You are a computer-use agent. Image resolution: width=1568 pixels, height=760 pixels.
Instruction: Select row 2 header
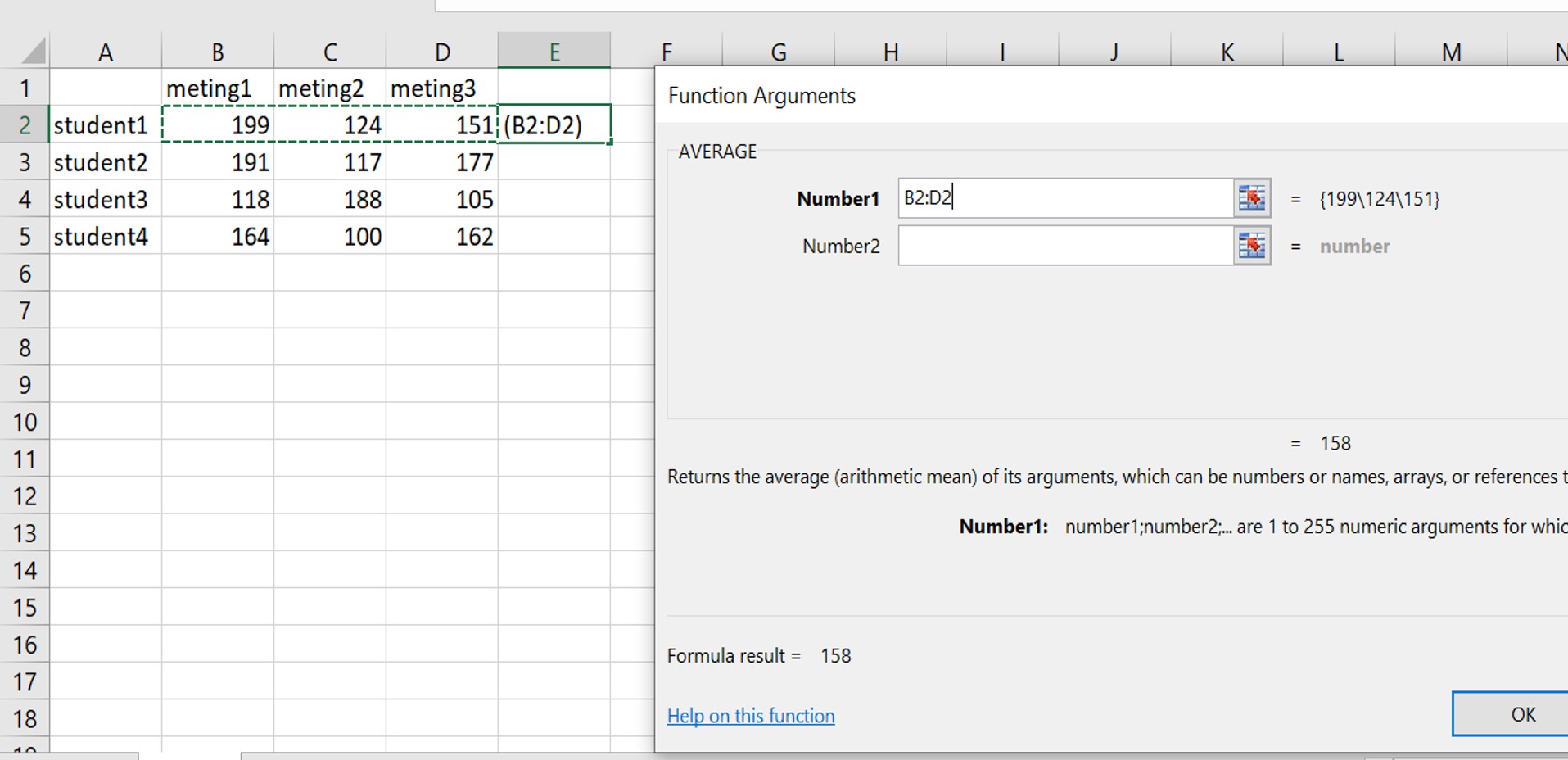(25, 125)
